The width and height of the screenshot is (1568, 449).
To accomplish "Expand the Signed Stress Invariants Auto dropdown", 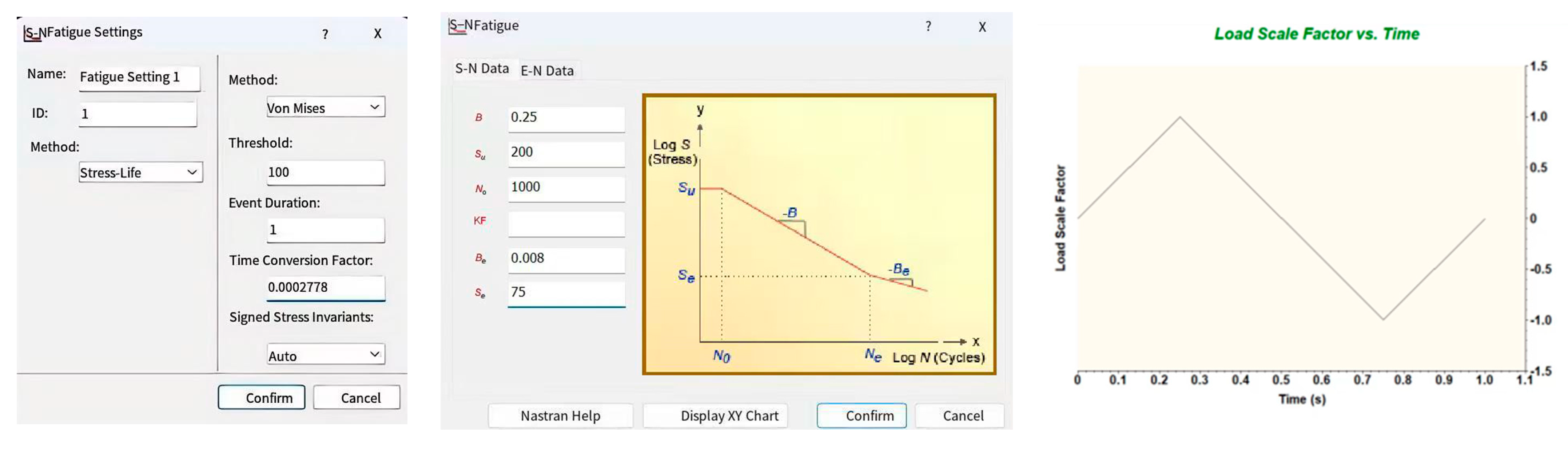I will coord(374,355).
